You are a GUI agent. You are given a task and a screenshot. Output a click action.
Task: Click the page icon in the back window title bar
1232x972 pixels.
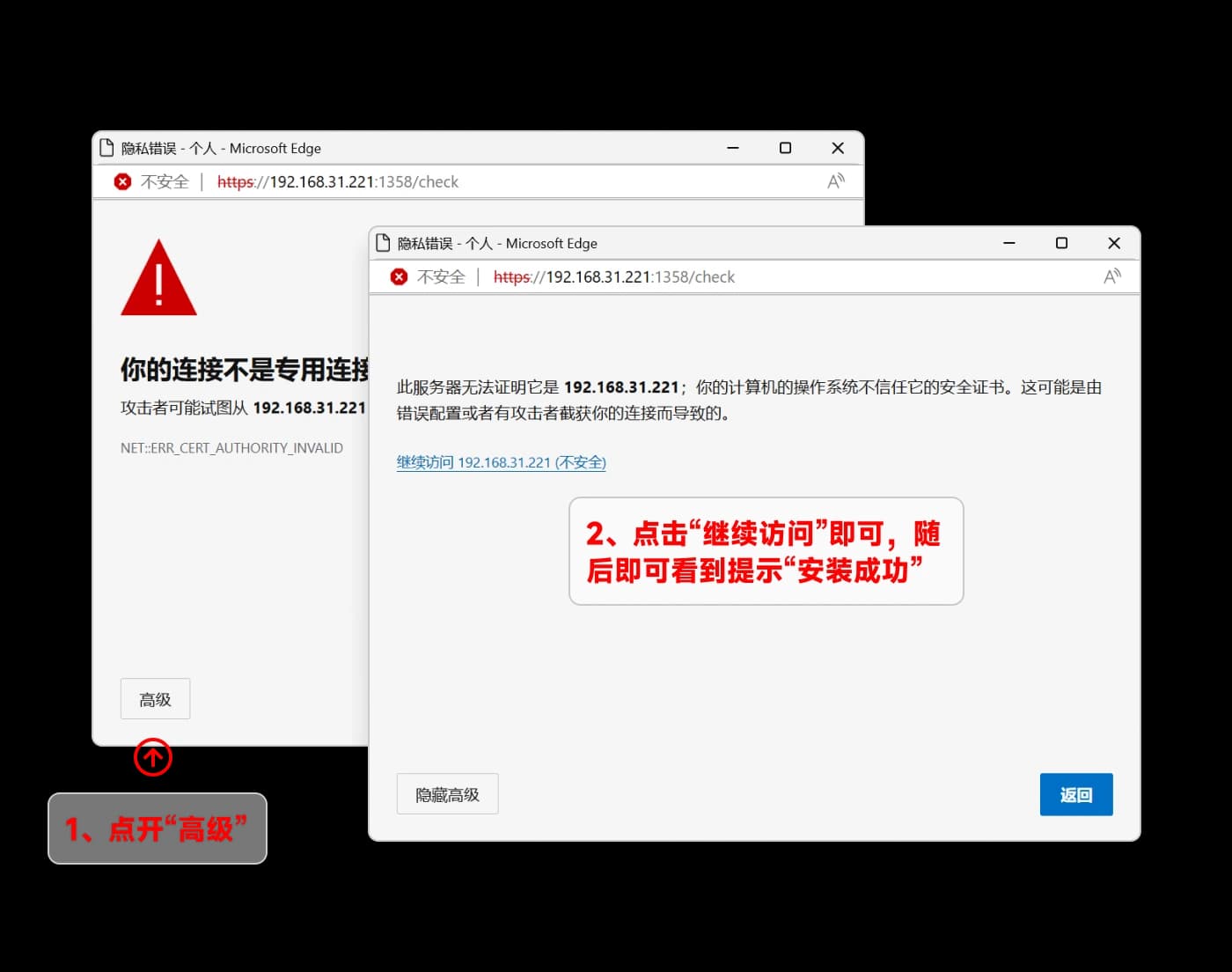click(x=106, y=148)
